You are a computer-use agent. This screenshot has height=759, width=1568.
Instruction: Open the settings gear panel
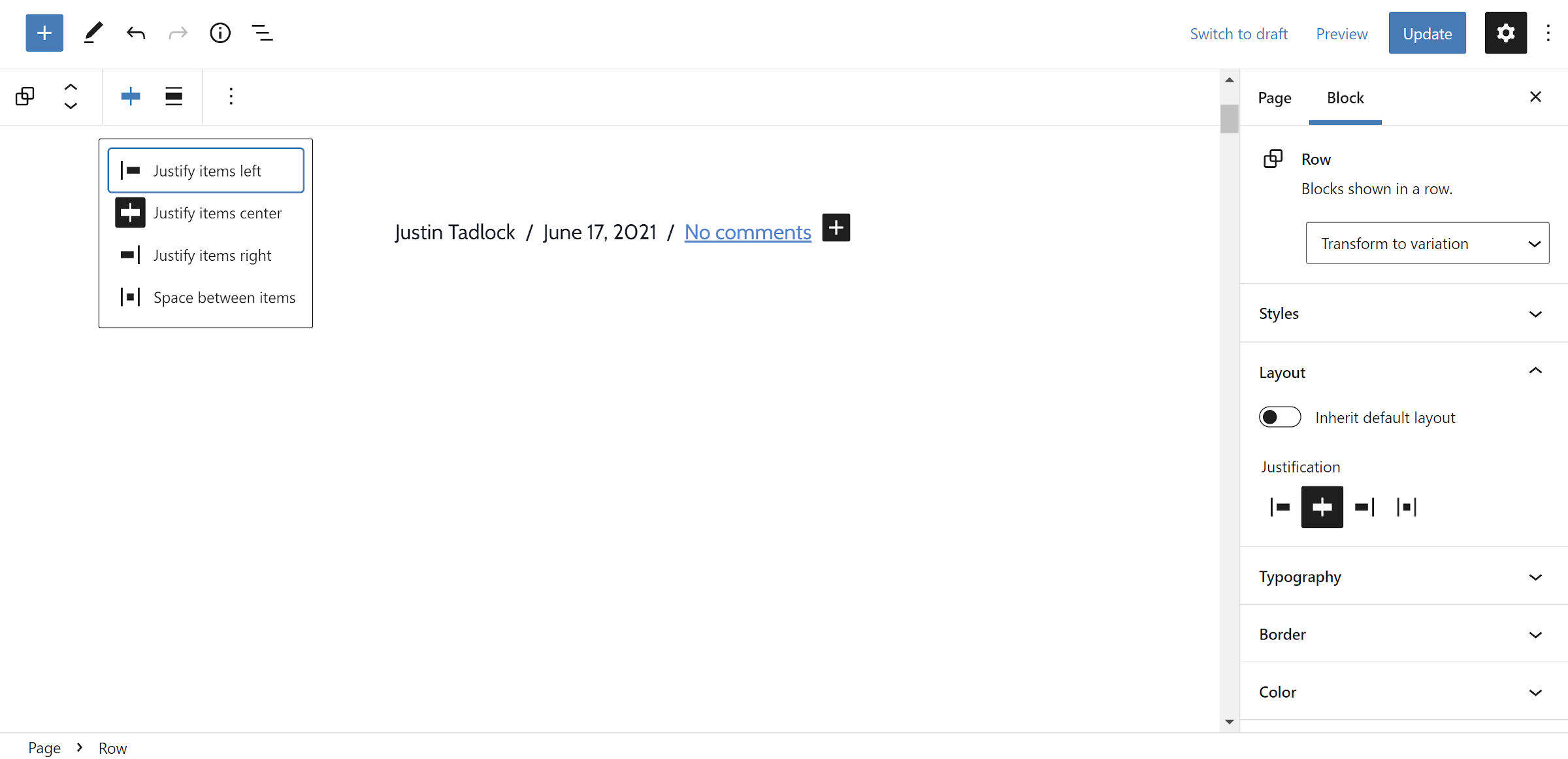click(x=1505, y=33)
